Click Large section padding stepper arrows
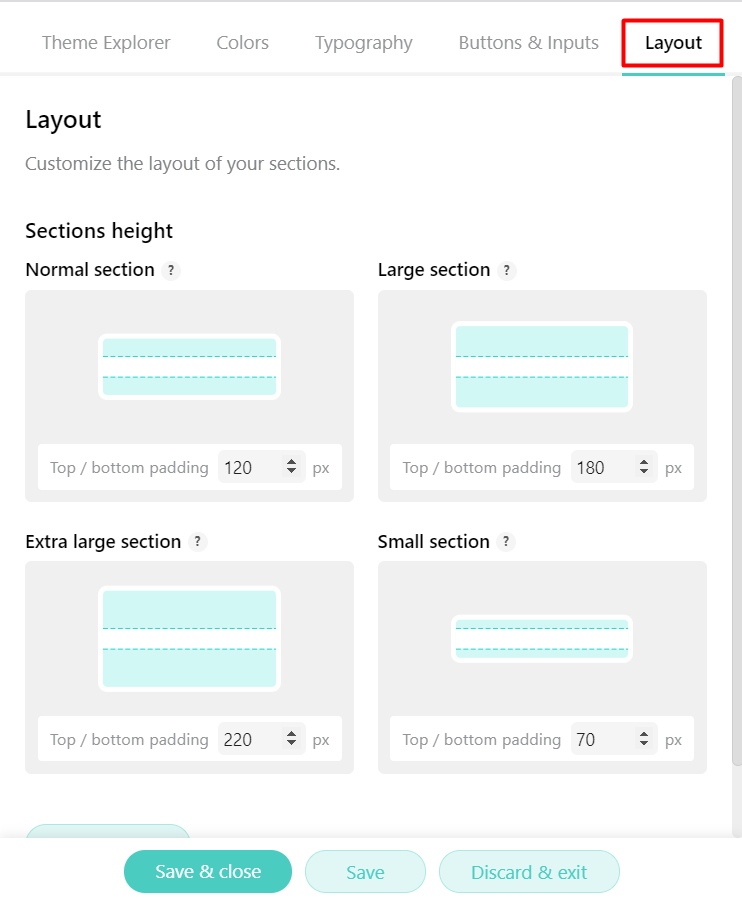The height and width of the screenshot is (901, 742). (644, 467)
